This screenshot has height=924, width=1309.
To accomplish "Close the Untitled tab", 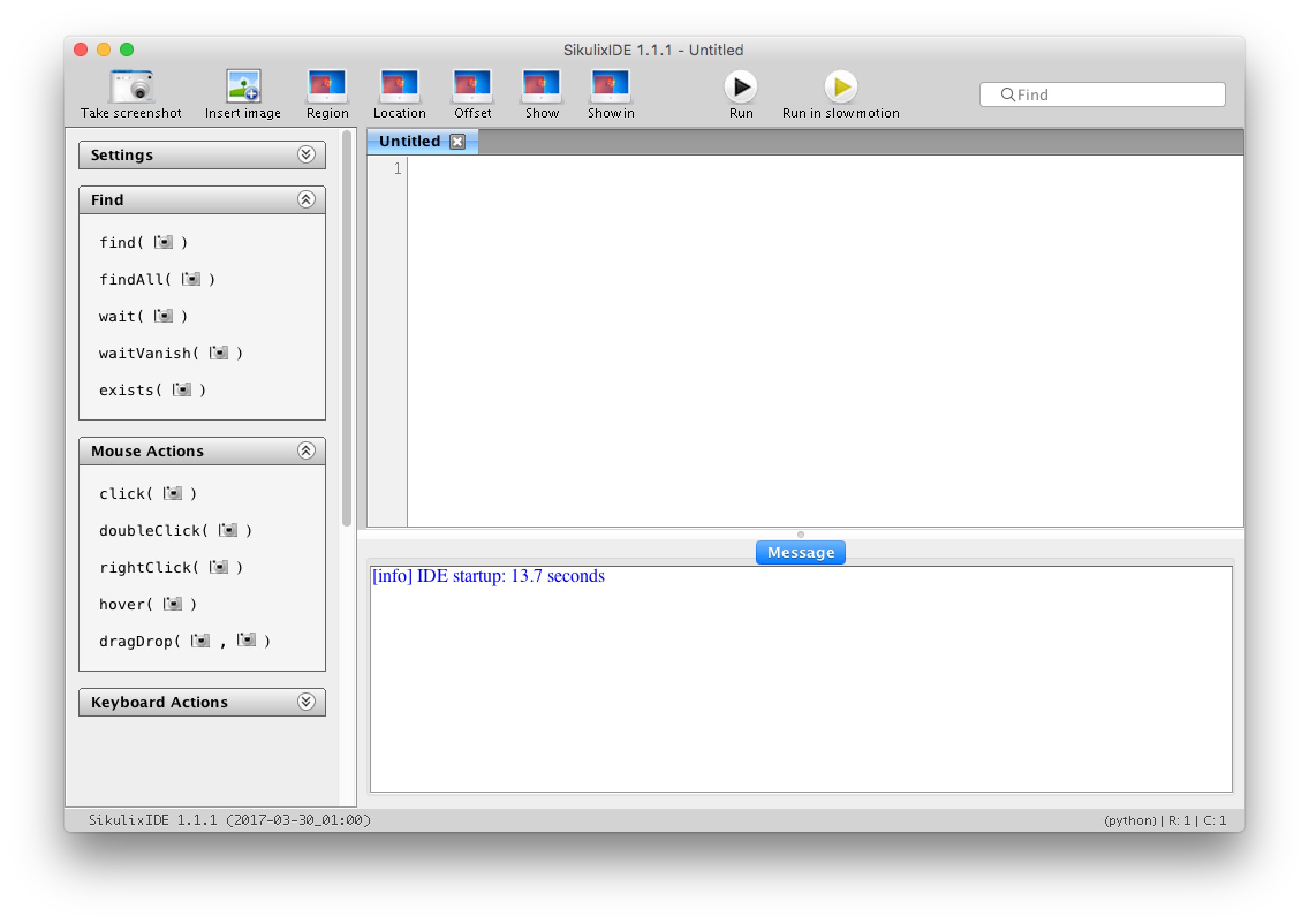I will coord(457,142).
